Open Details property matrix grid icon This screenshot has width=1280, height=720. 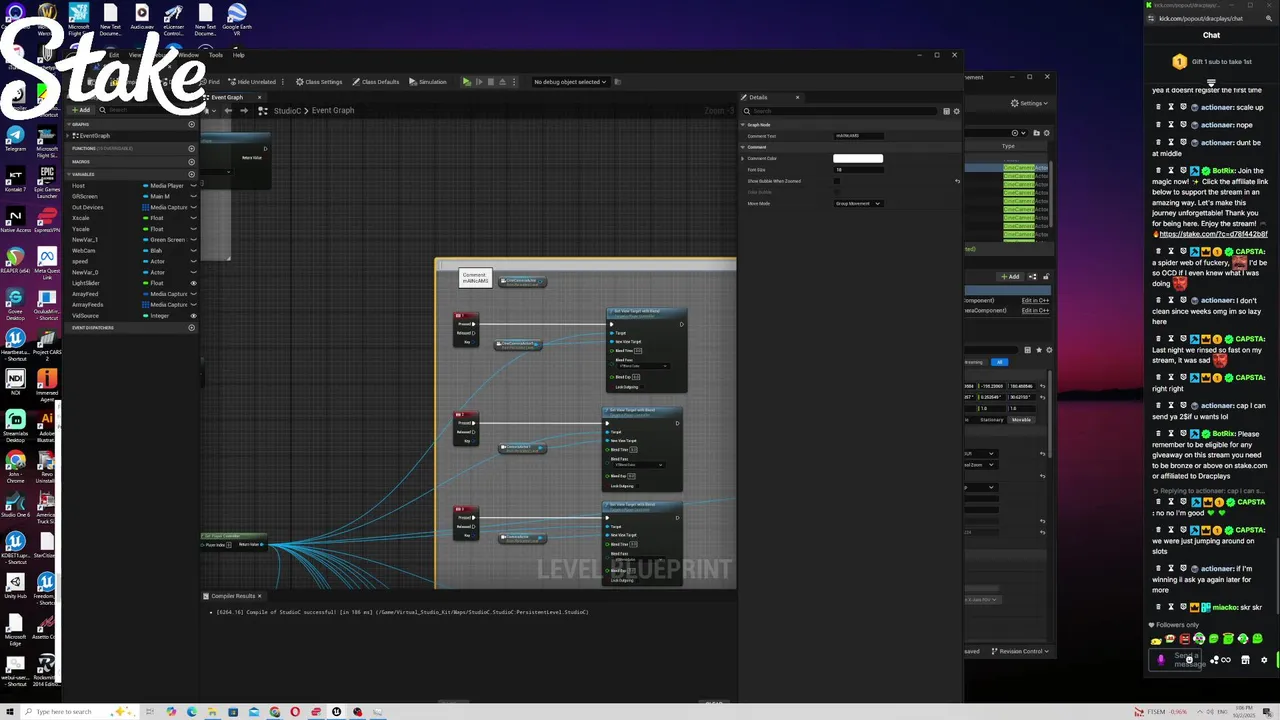pos(946,111)
